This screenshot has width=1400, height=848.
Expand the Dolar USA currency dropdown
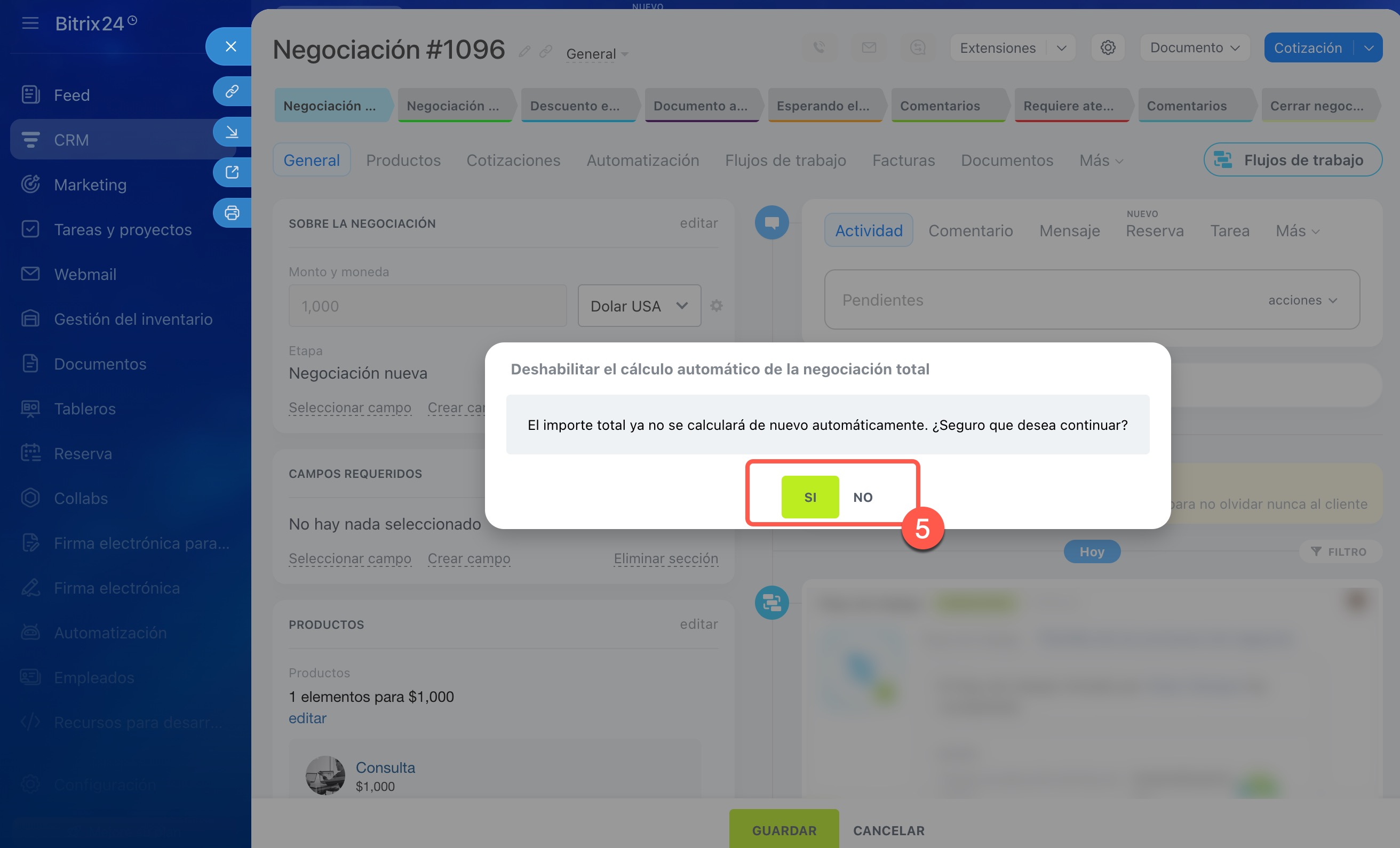(639, 306)
